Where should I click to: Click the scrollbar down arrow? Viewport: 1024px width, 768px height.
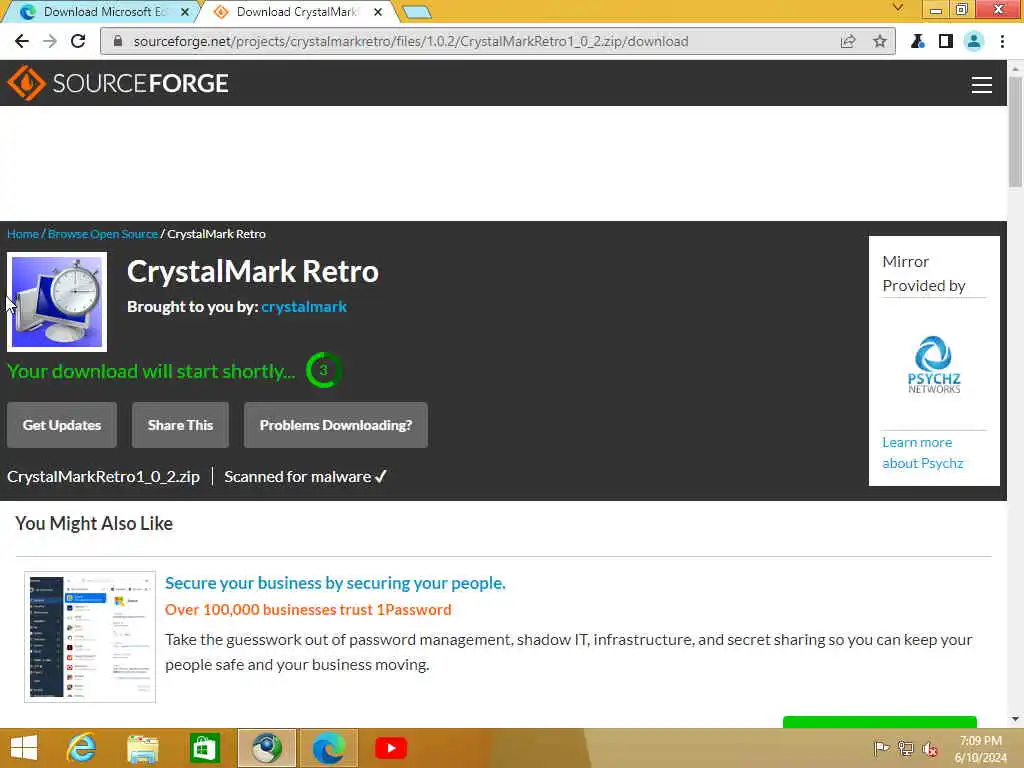point(1015,719)
